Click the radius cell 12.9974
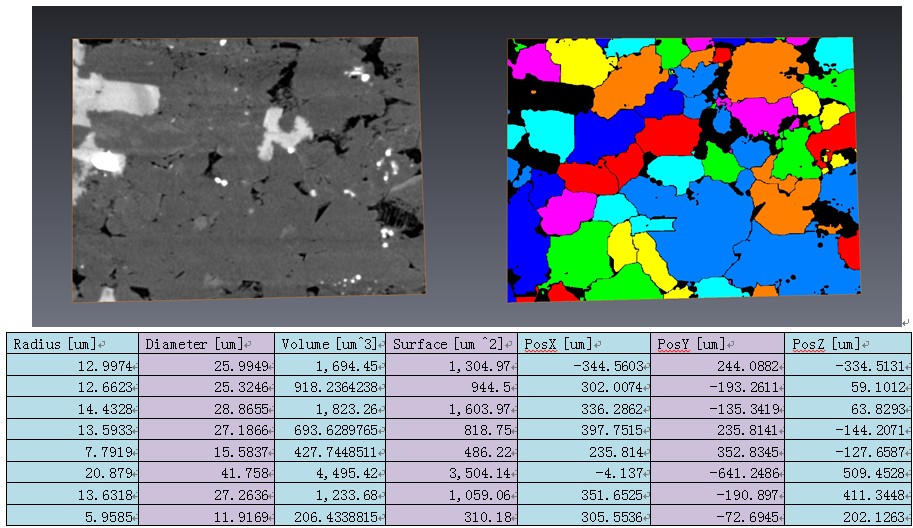 pyautogui.click(x=73, y=366)
